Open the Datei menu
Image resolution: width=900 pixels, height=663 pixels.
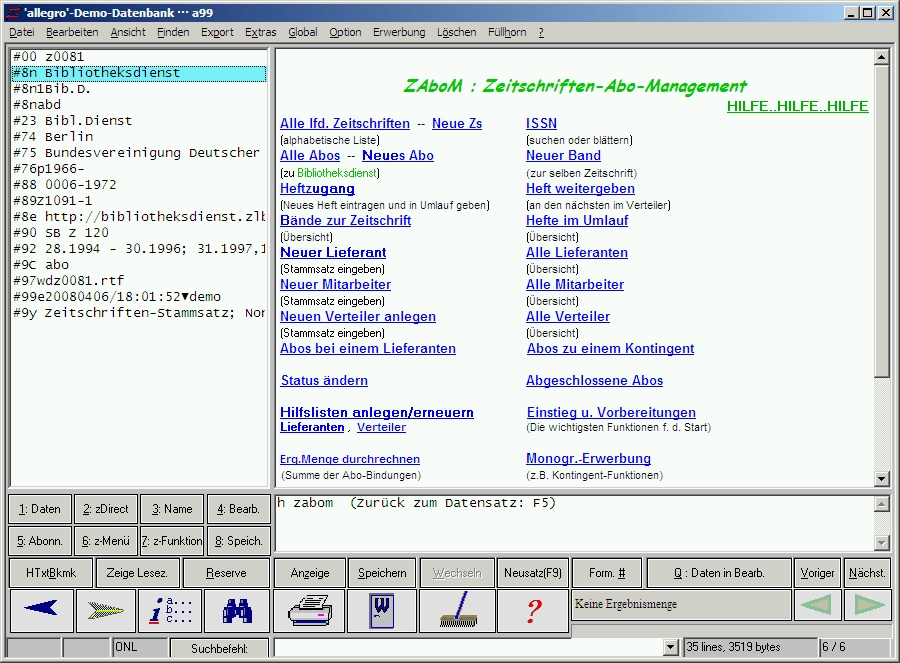(x=22, y=33)
